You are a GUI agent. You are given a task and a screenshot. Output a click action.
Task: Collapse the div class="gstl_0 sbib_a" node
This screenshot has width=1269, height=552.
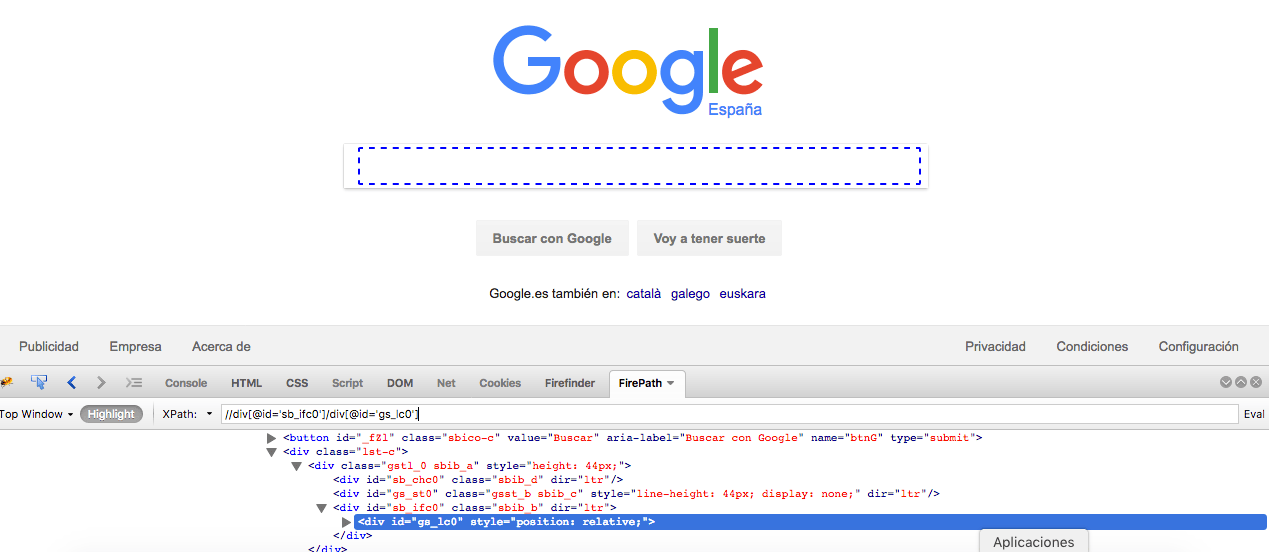297,466
